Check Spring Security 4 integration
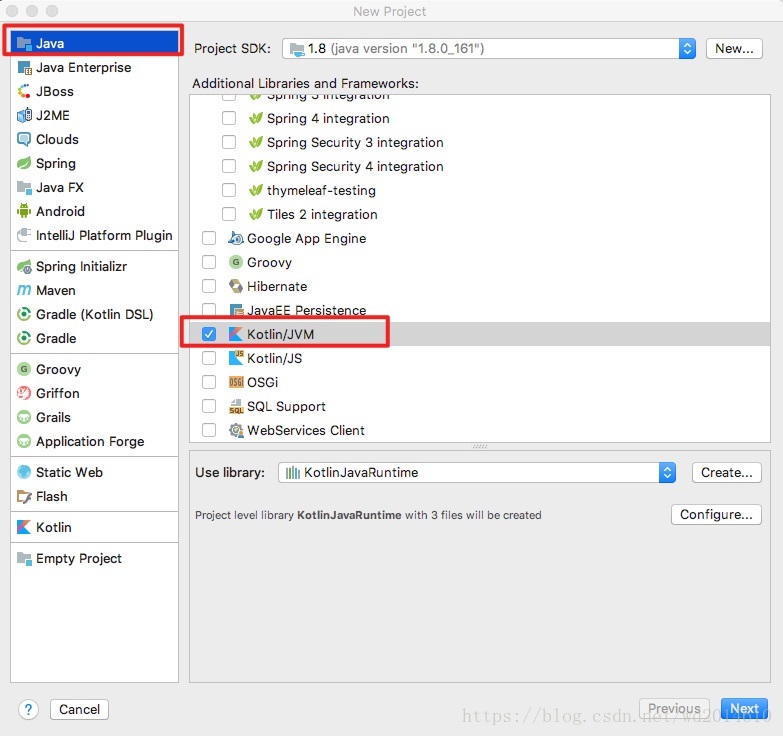Viewport: 783px width, 736px height. pyautogui.click(x=229, y=166)
